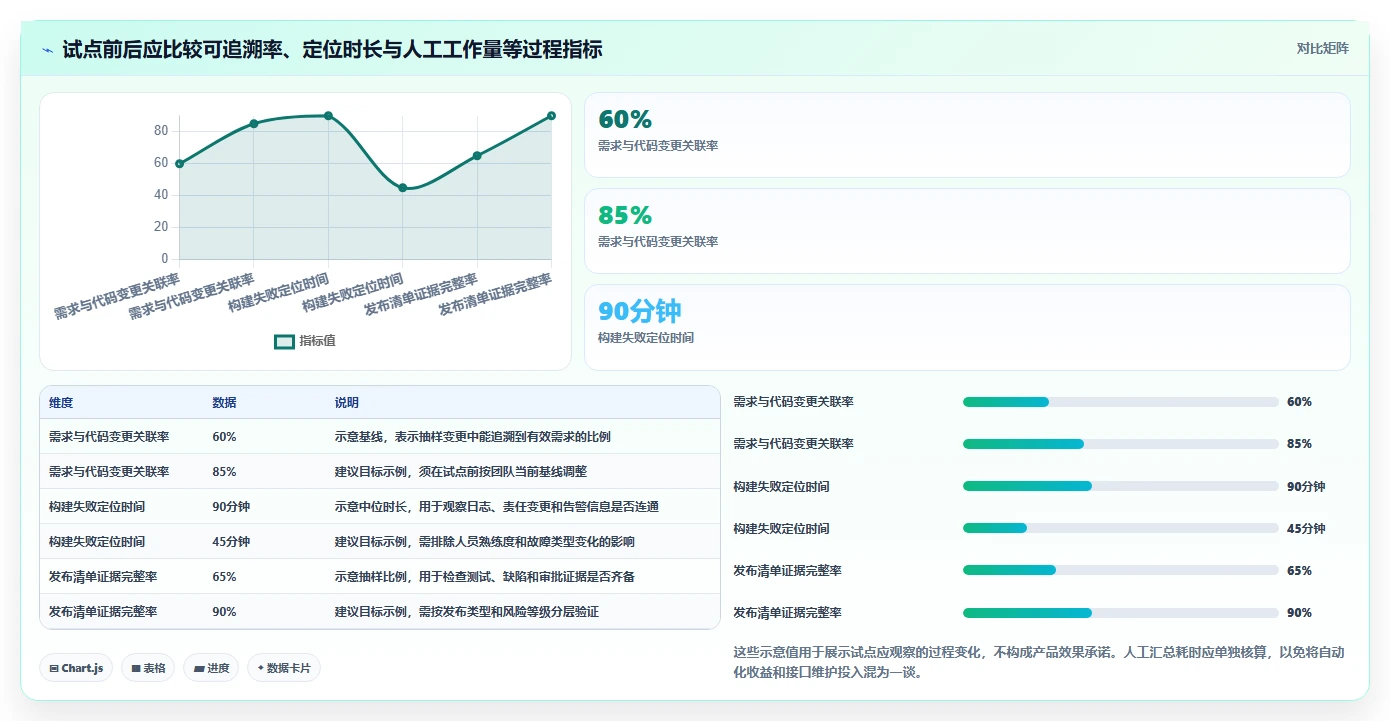Click the description mentioning 人员熟练度
1390x721 pixels.
(485, 542)
